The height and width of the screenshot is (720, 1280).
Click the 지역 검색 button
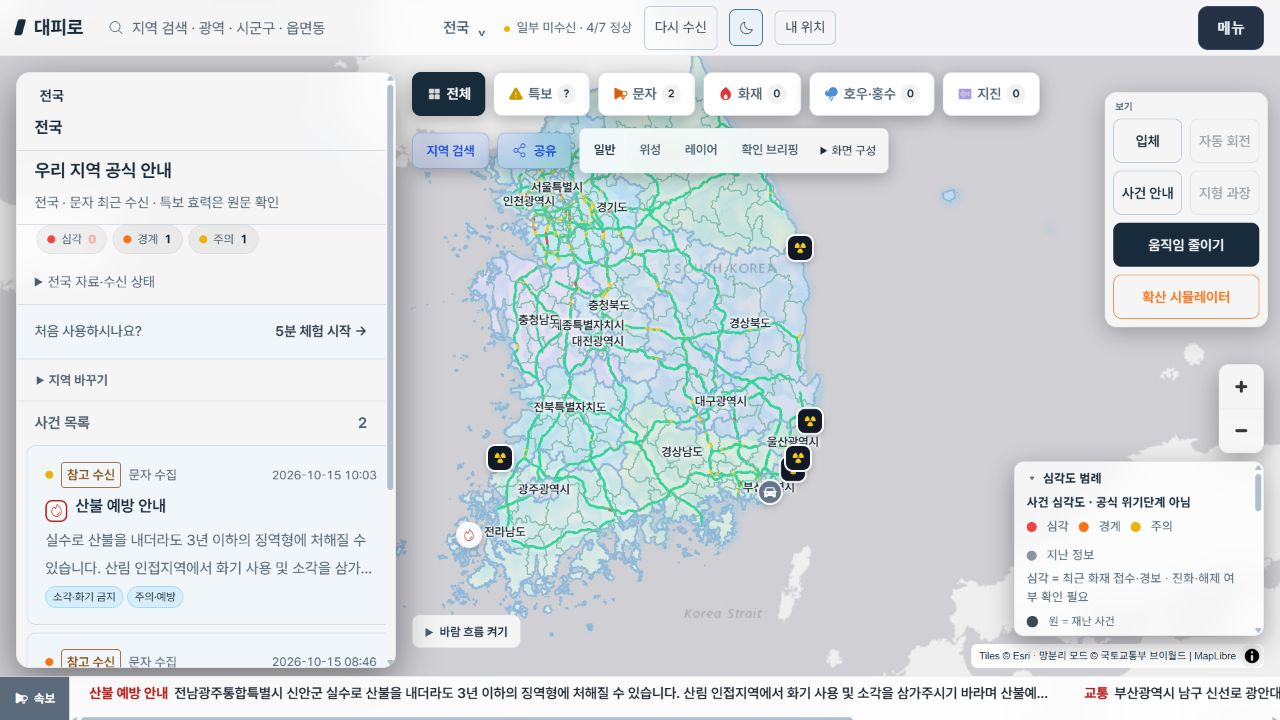[451, 151]
